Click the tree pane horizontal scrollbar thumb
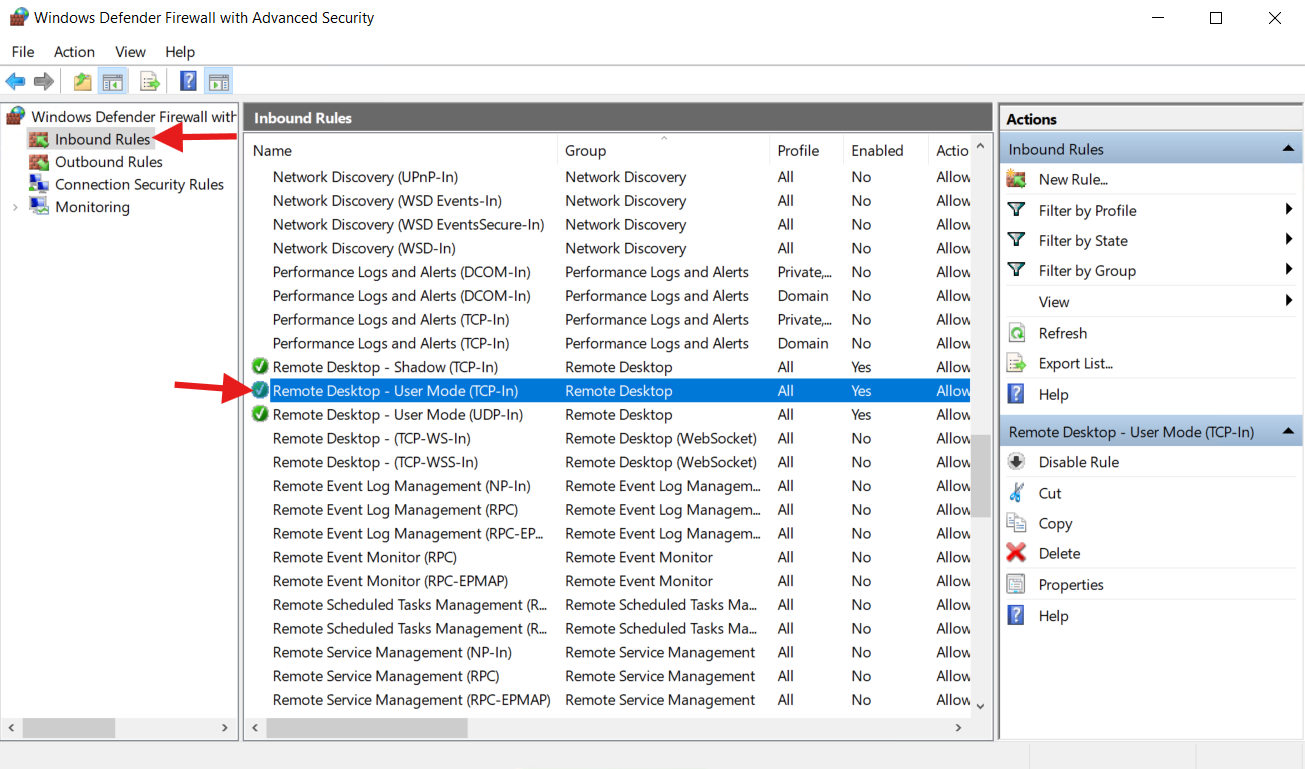This screenshot has height=769, width=1305. coord(68,728)
